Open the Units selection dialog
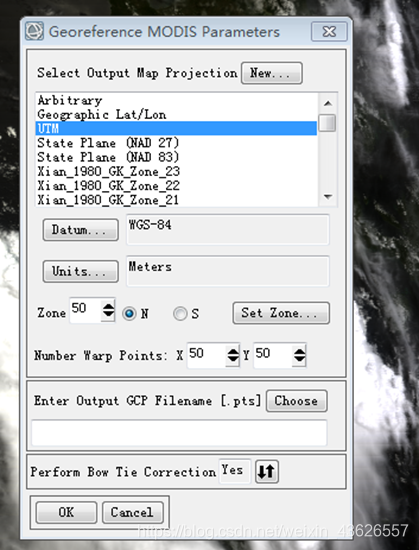The width and height of the screenshot is (419, 550). (x=80, y=271)
